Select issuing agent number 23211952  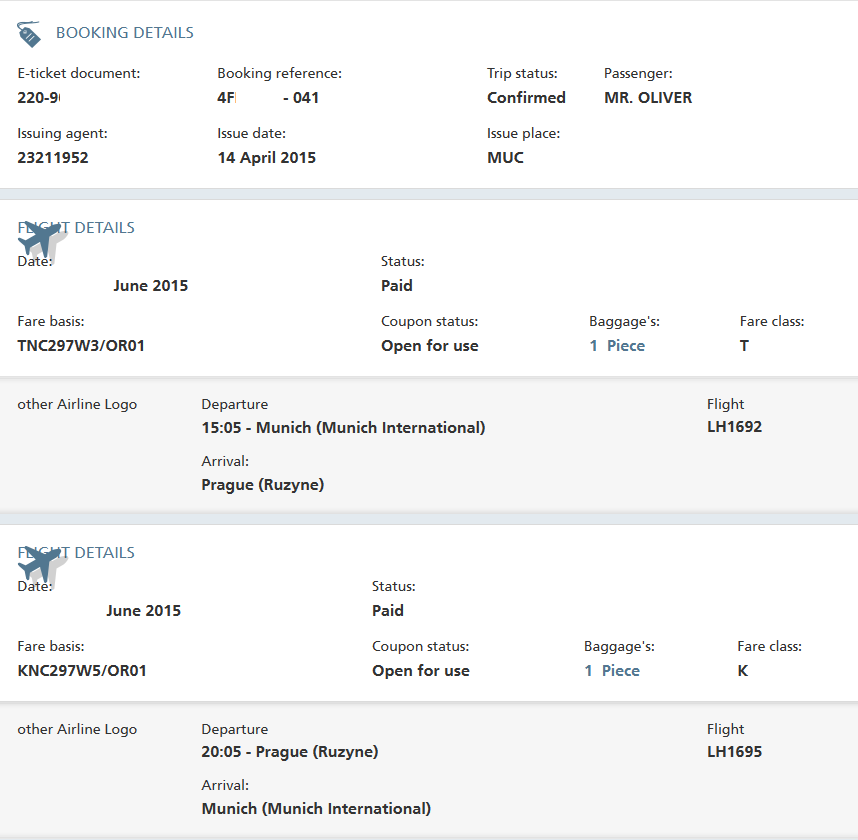pyautogui.click(x=53, y=158)
